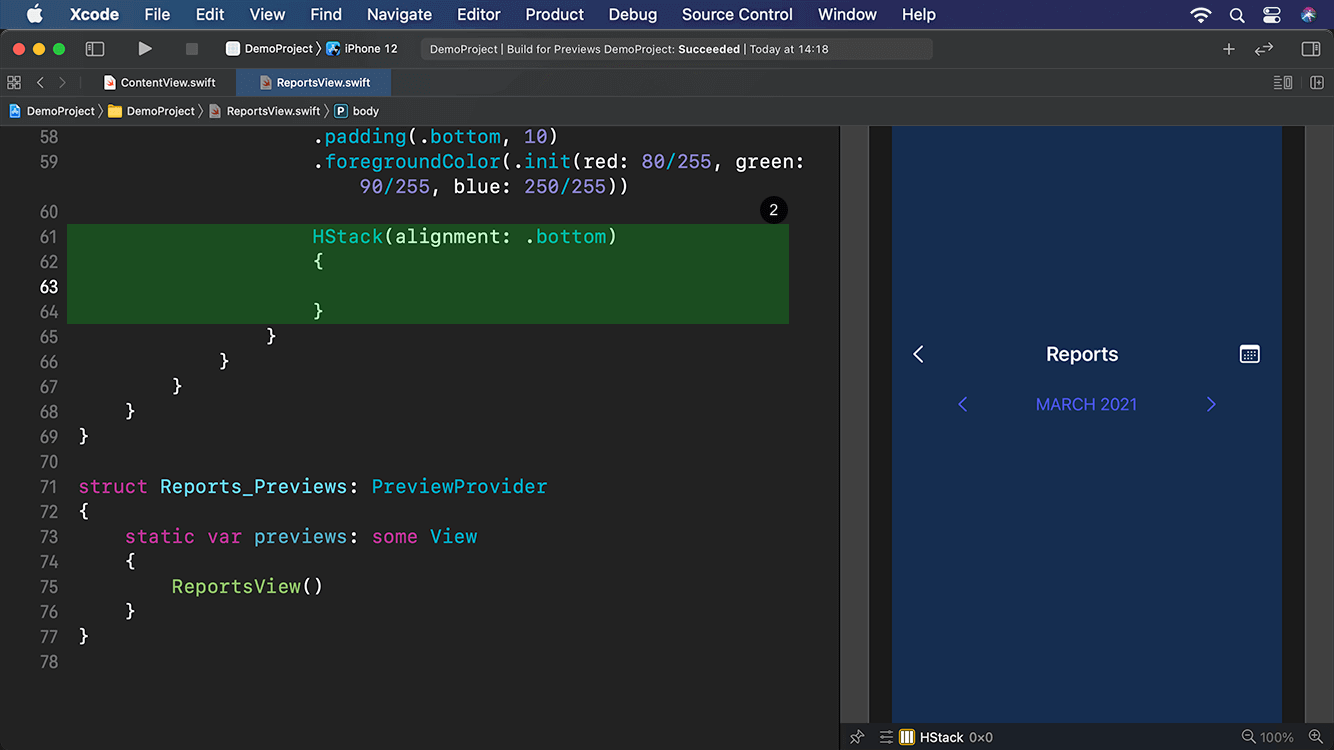Choose the iPhone 12 run destination
This screenshot has height=750, width=1334.
point(362,48)
